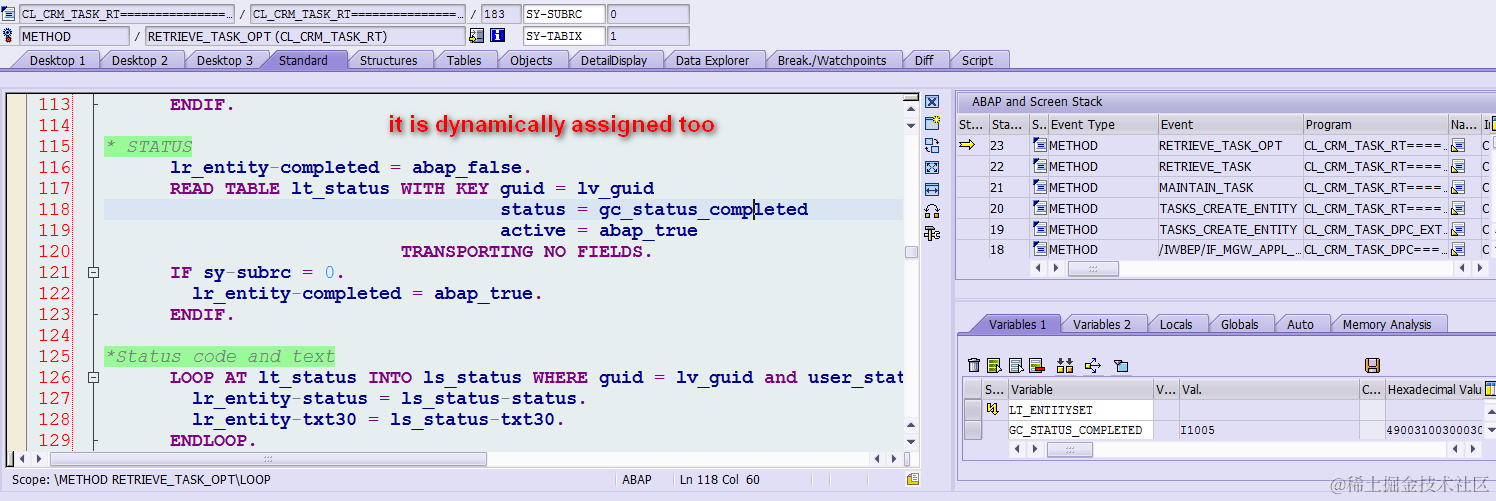The width and height of the screenshot is (1496, 501).
Task: Click the variables table horizontal scrollbar thumb
Action: coord(1069,450)
